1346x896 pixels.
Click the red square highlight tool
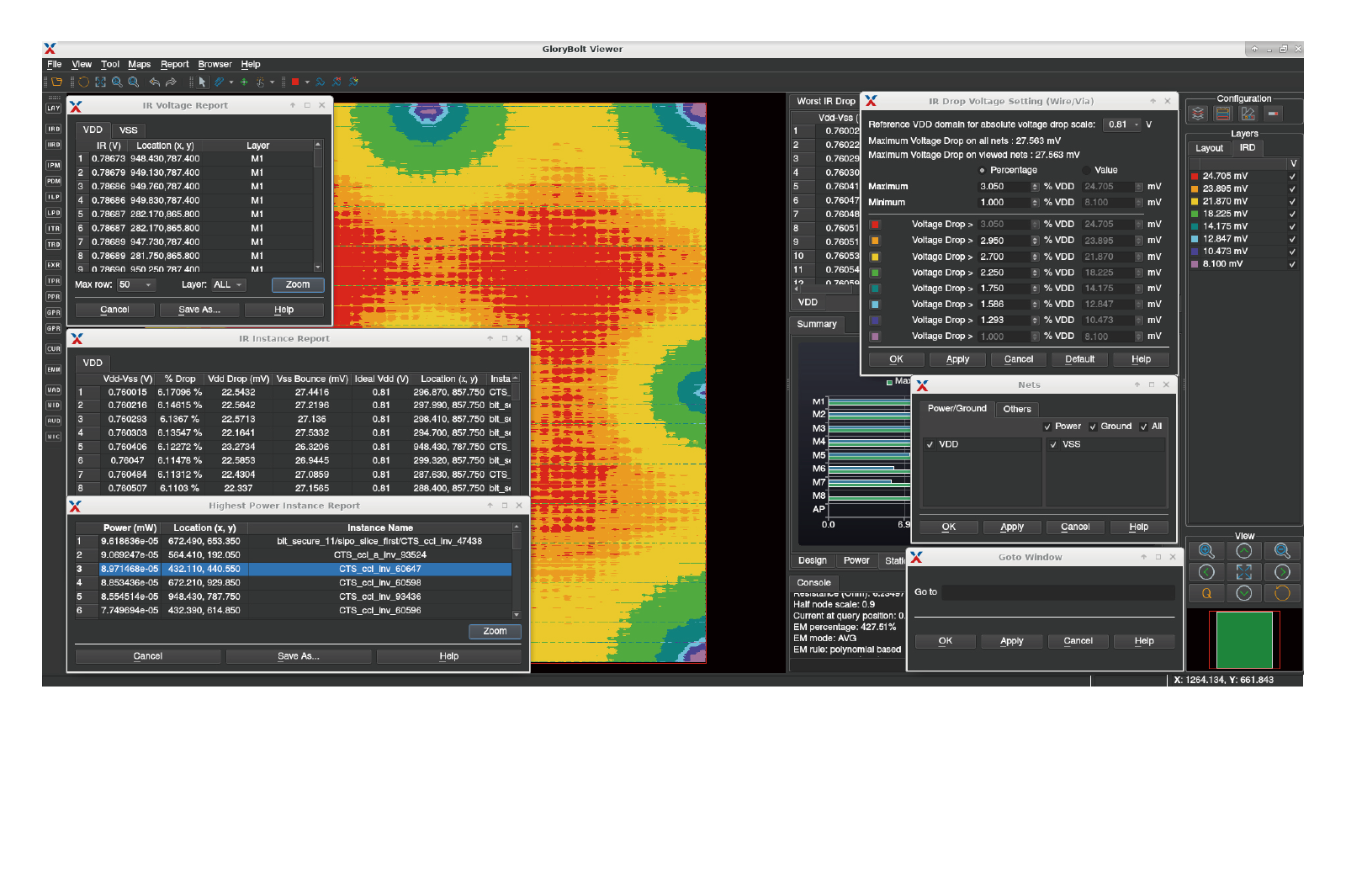(295, 82)
